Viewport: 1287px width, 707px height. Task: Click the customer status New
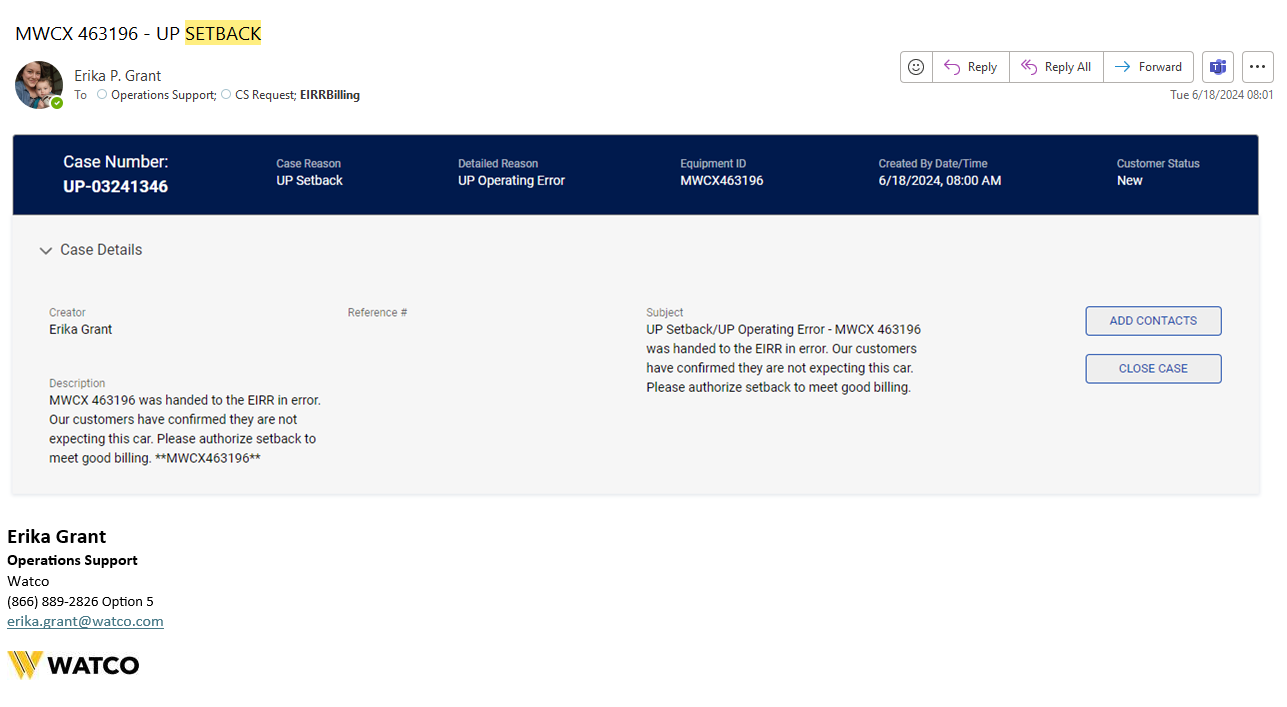pyautogui.click(x=1129, y=181)
